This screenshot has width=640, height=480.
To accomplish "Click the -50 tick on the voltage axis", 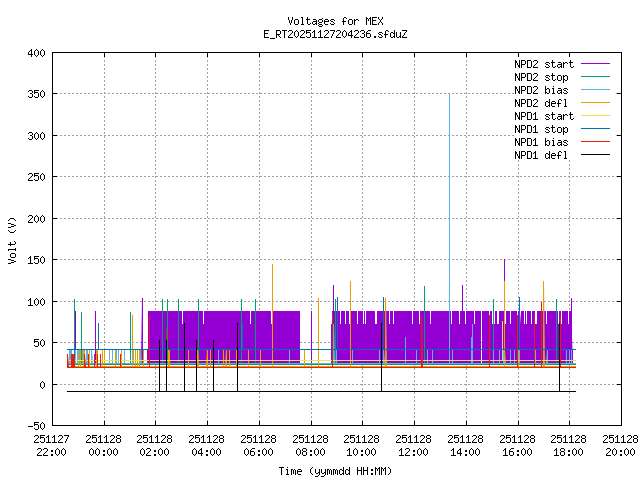I will point(34,426).
